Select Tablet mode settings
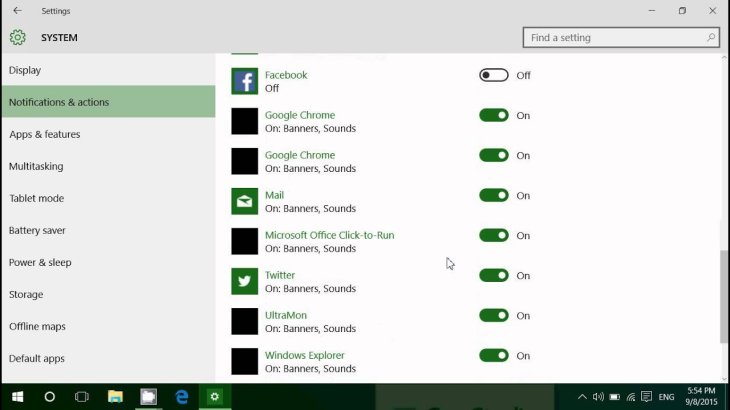This screenshot has width=730, height=410. tap(108, 198)
